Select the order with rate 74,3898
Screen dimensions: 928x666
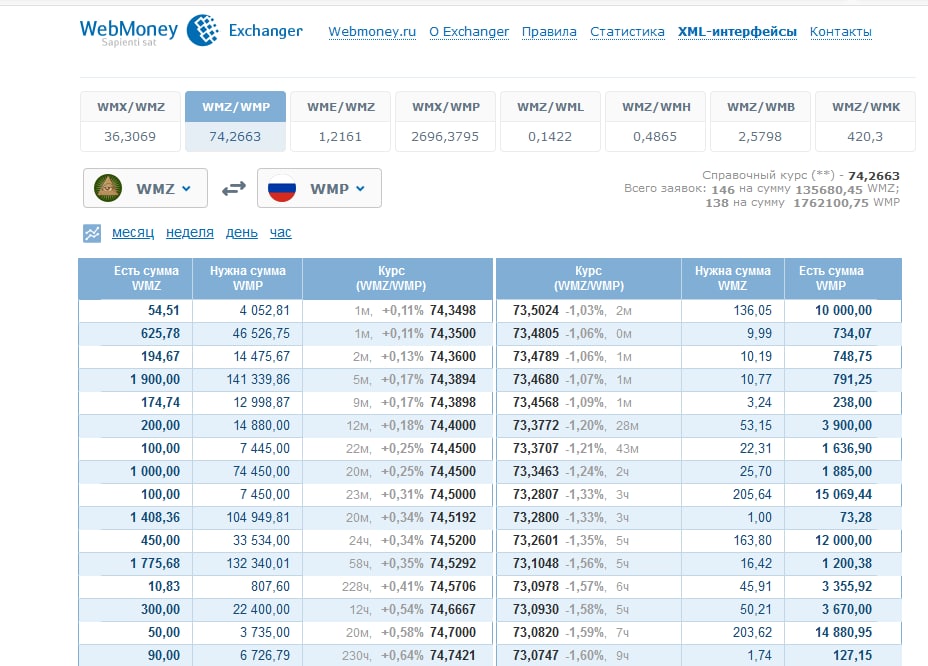pos(285,403)
